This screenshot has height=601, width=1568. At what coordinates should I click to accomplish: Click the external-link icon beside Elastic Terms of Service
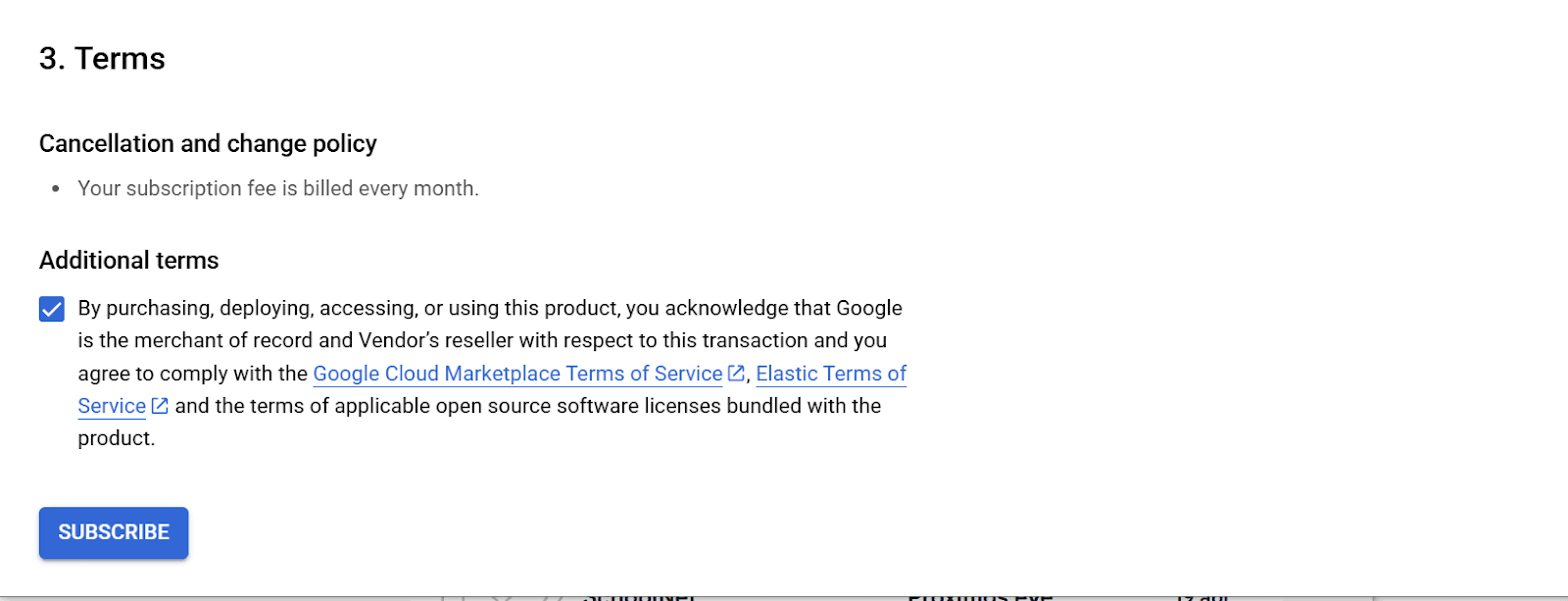coord(160,406)
